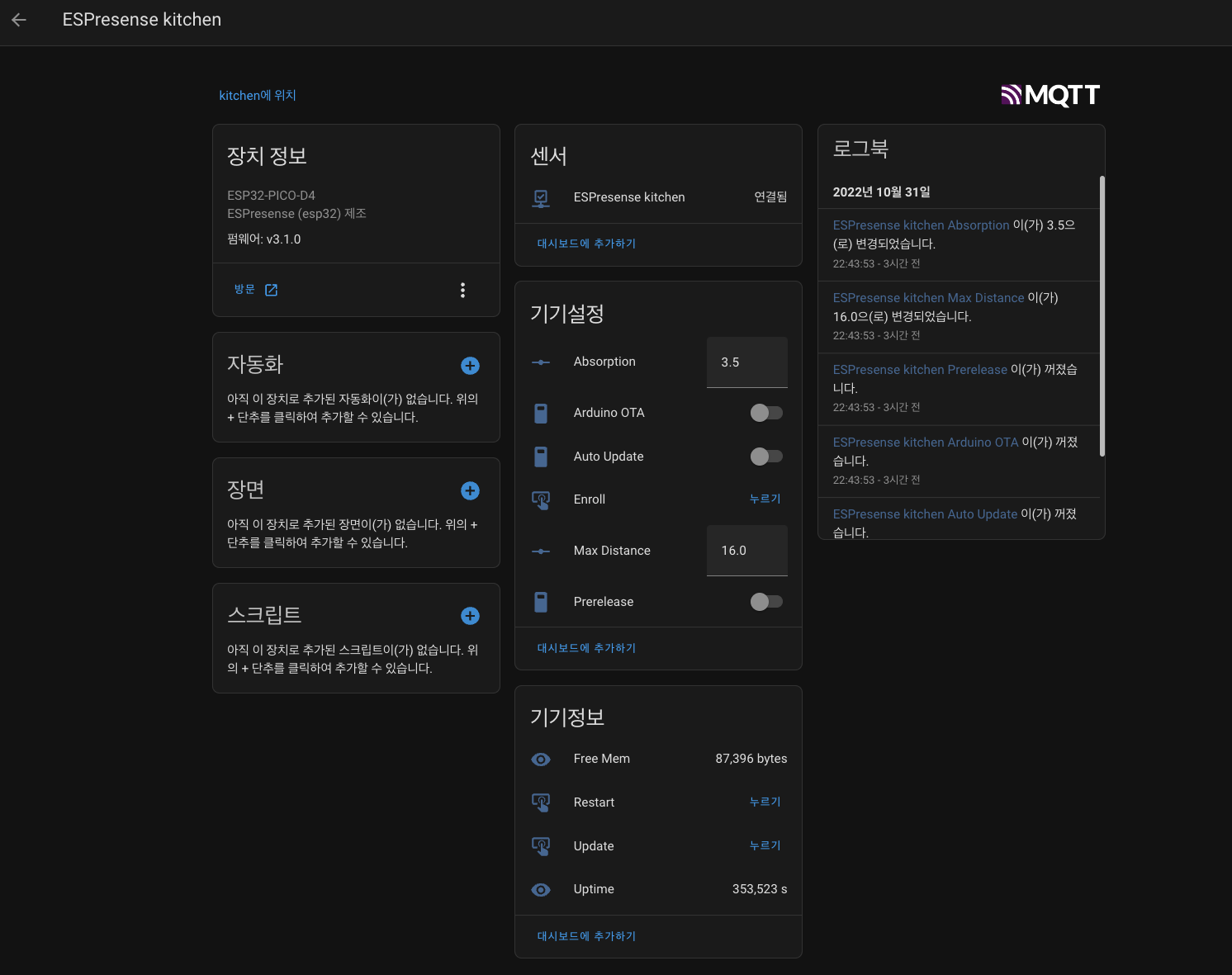Click the Uptime value '353,523 s'
1232x975 pixels.
pos(760,889)
